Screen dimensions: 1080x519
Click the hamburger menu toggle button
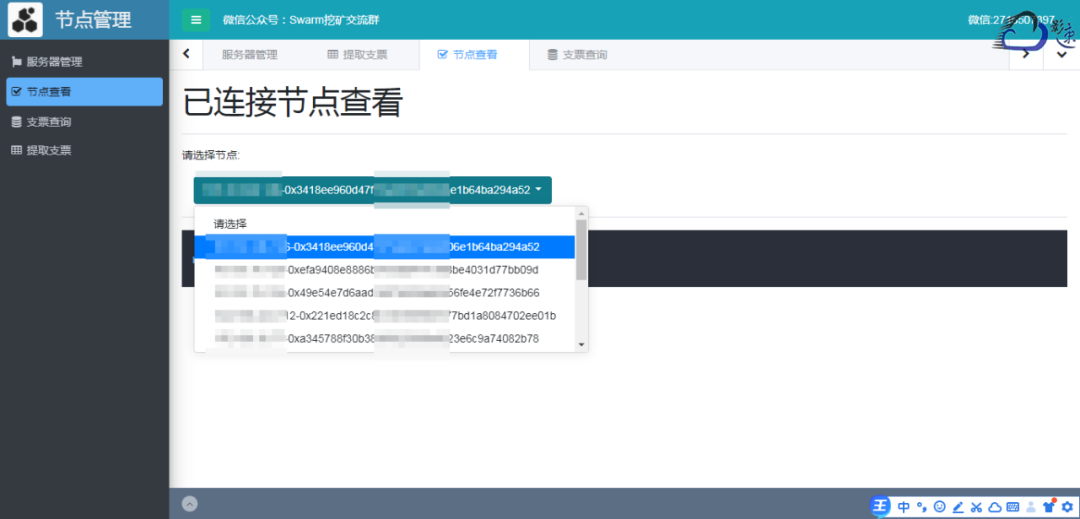[196, 20]
